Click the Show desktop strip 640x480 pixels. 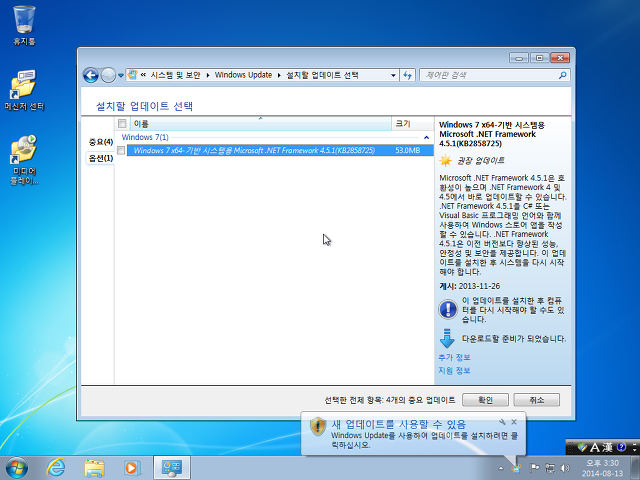(635, 468)
